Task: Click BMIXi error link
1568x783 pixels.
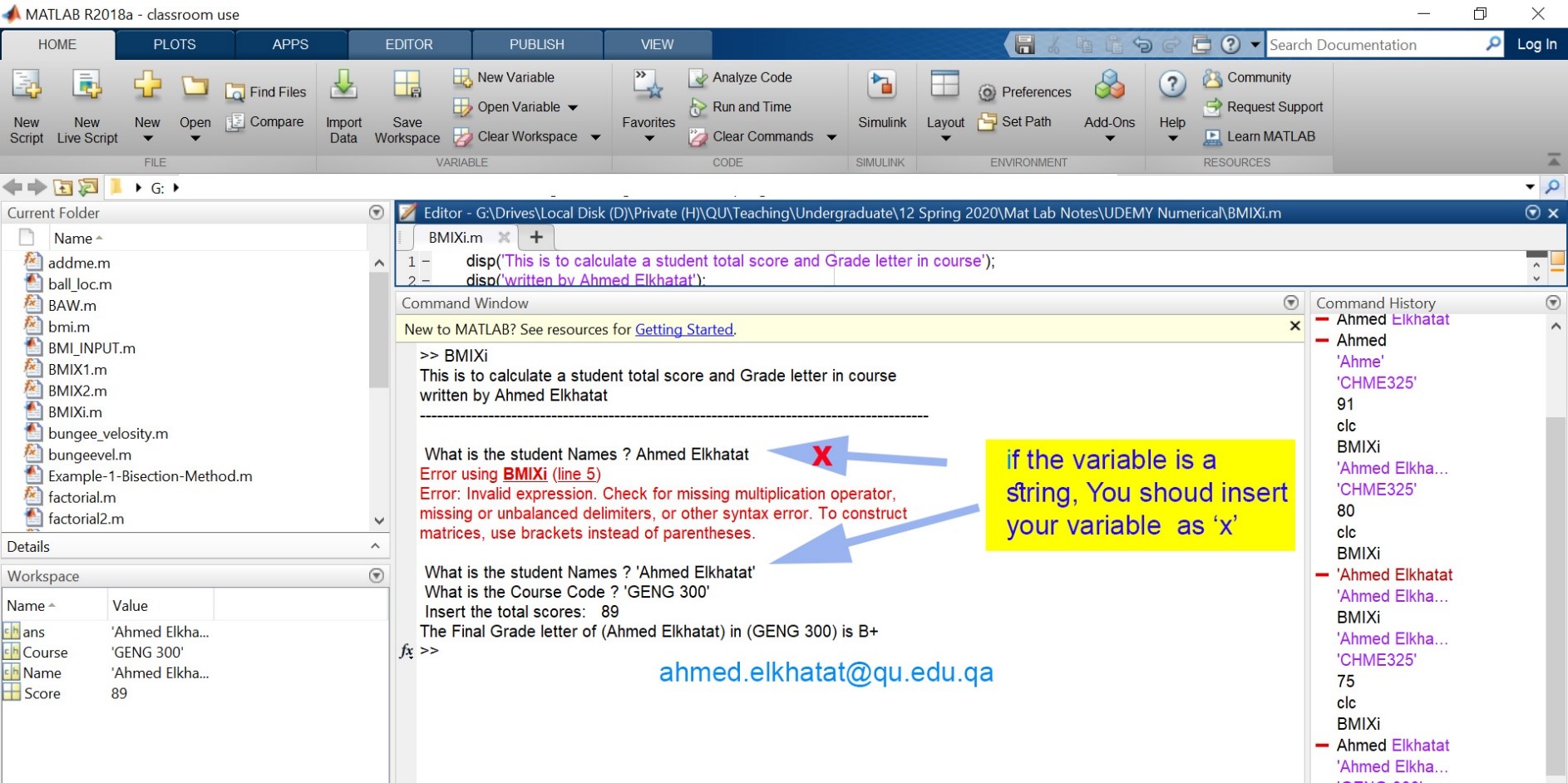Action: pos(525,474)
